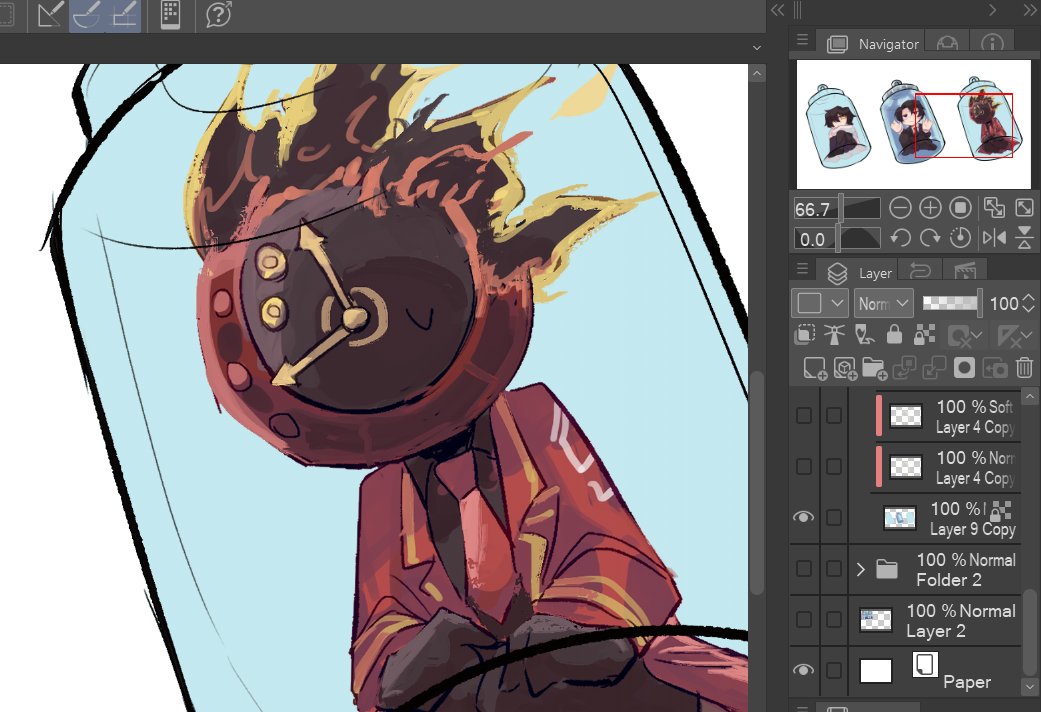Rotate canvas left in Navigator

point(900,238)
